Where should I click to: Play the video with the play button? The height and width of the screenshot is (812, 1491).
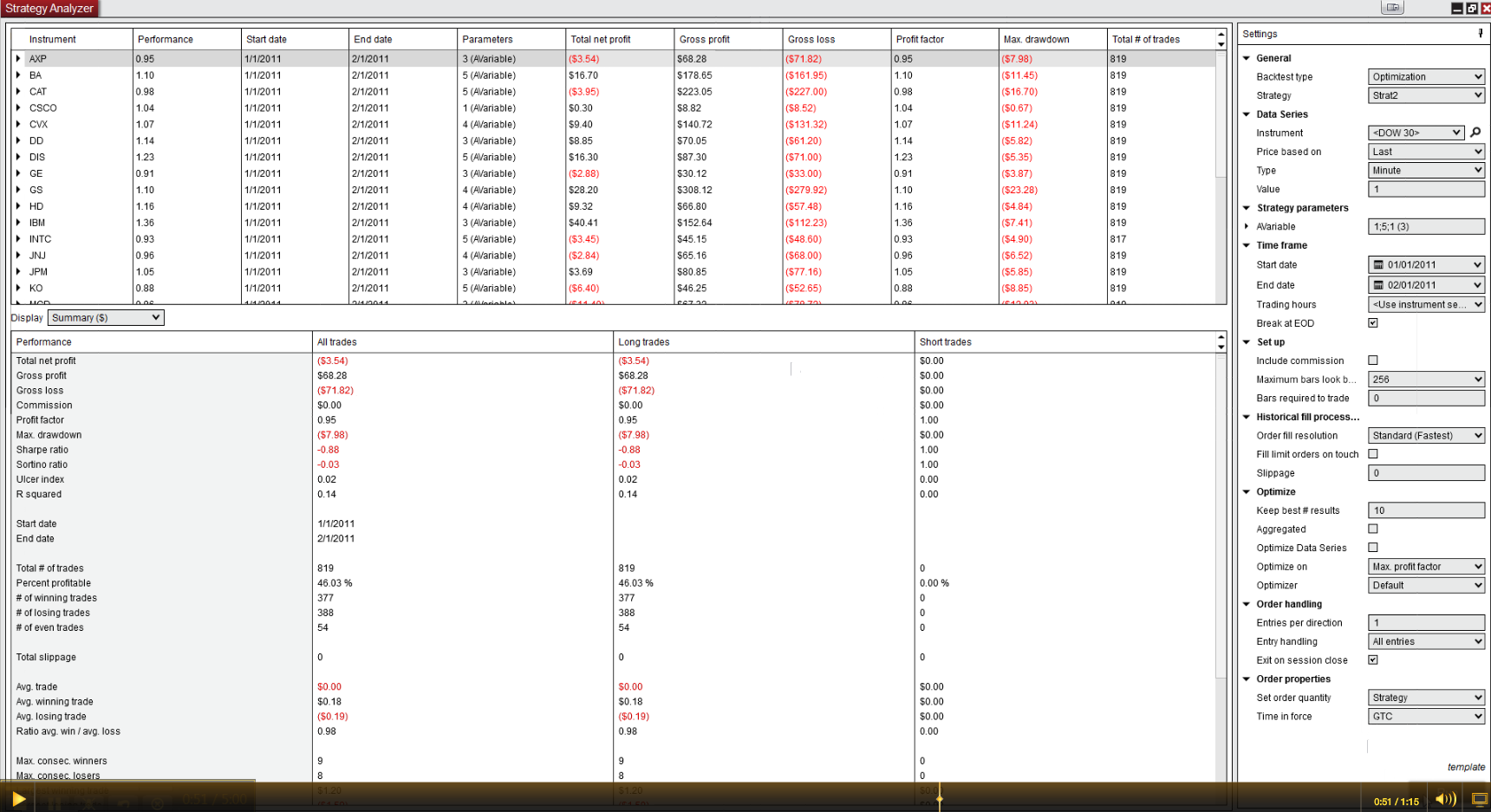pos(18,799)
